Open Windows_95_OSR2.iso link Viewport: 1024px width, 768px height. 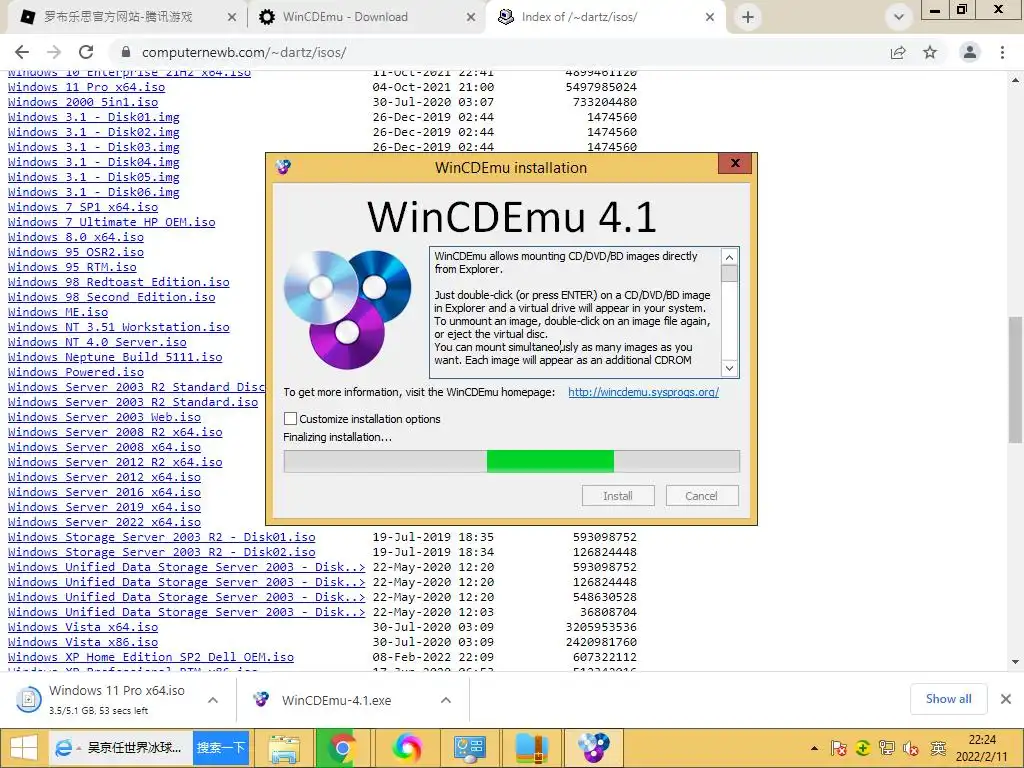[x=76, y=252]
